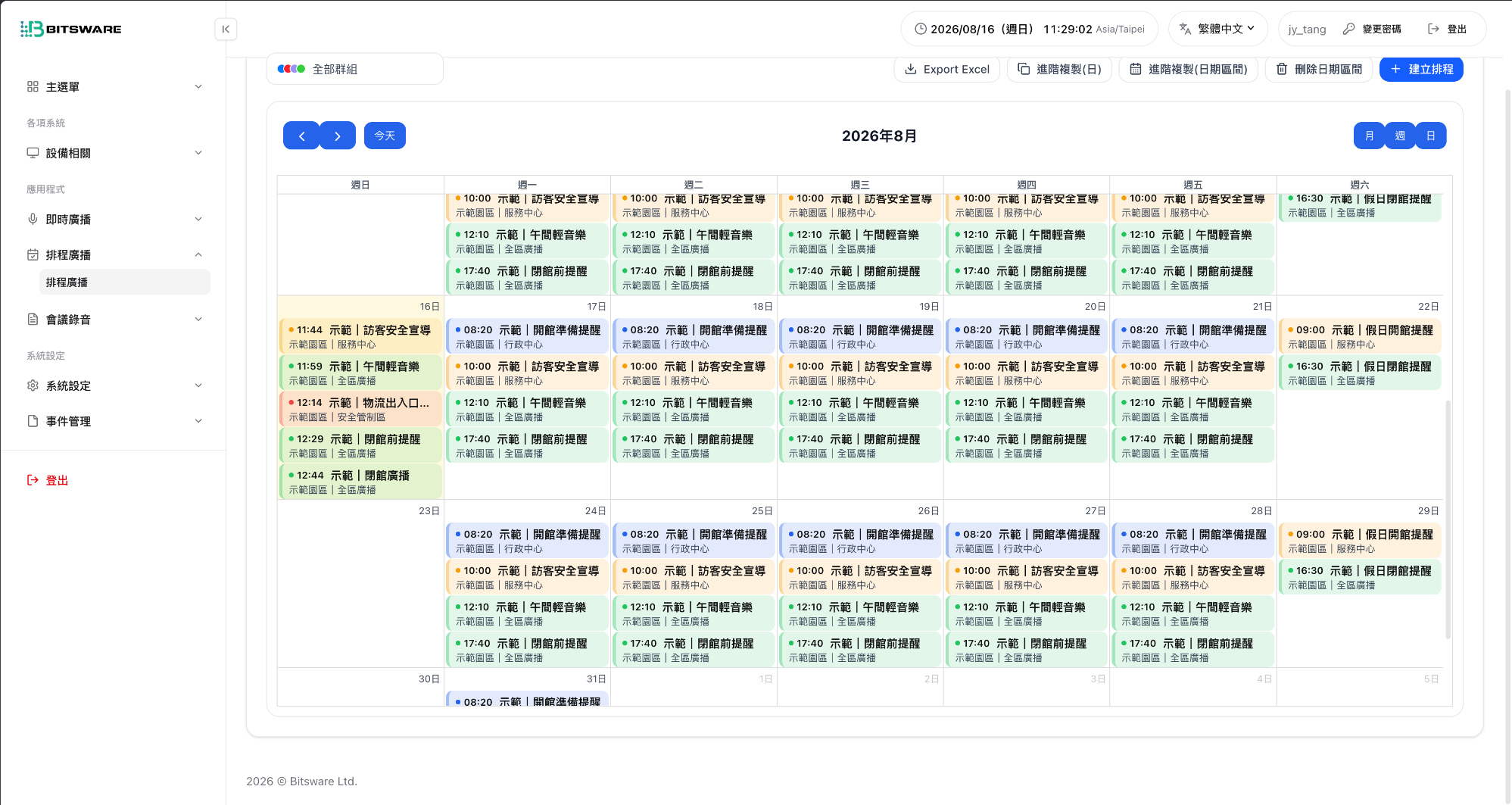
Task: Click the language translate icon
Action: tap(1185, 29)
